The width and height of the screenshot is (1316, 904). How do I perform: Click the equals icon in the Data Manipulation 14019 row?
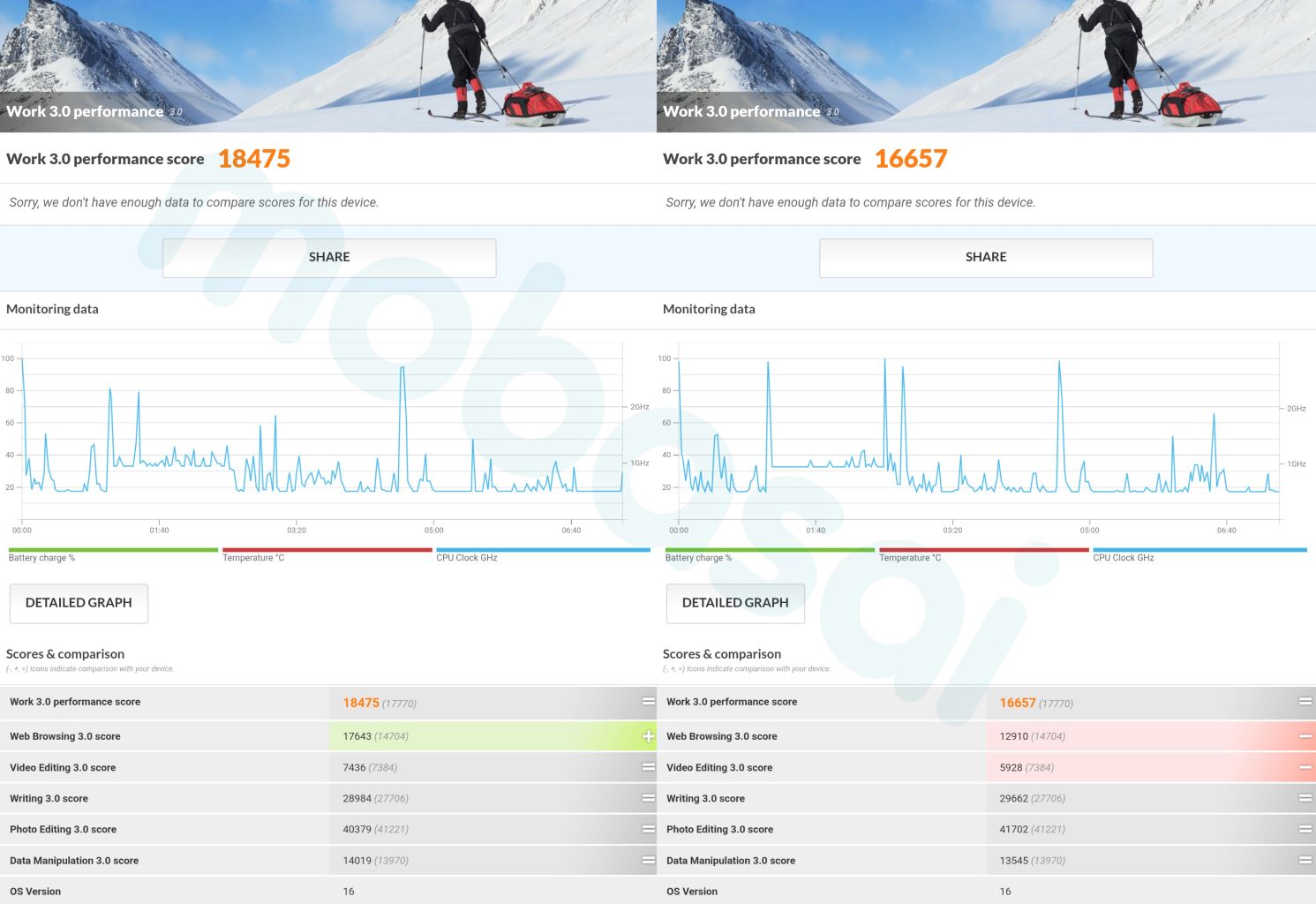(x=648, y=860)
